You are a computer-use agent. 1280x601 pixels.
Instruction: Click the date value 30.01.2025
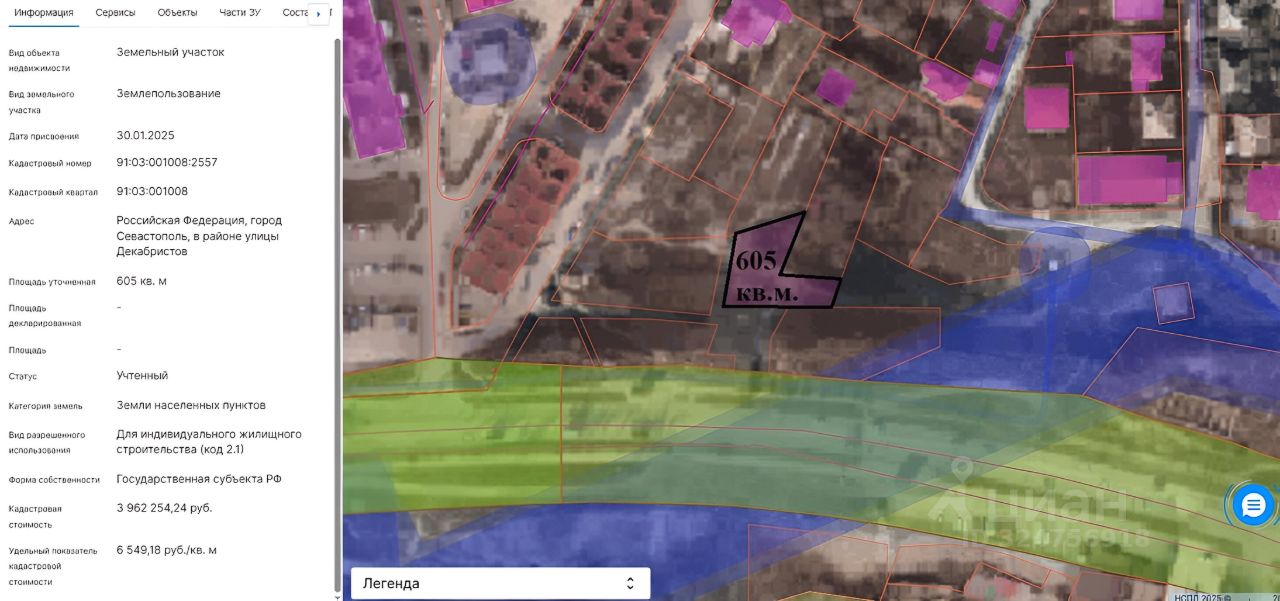145,135
